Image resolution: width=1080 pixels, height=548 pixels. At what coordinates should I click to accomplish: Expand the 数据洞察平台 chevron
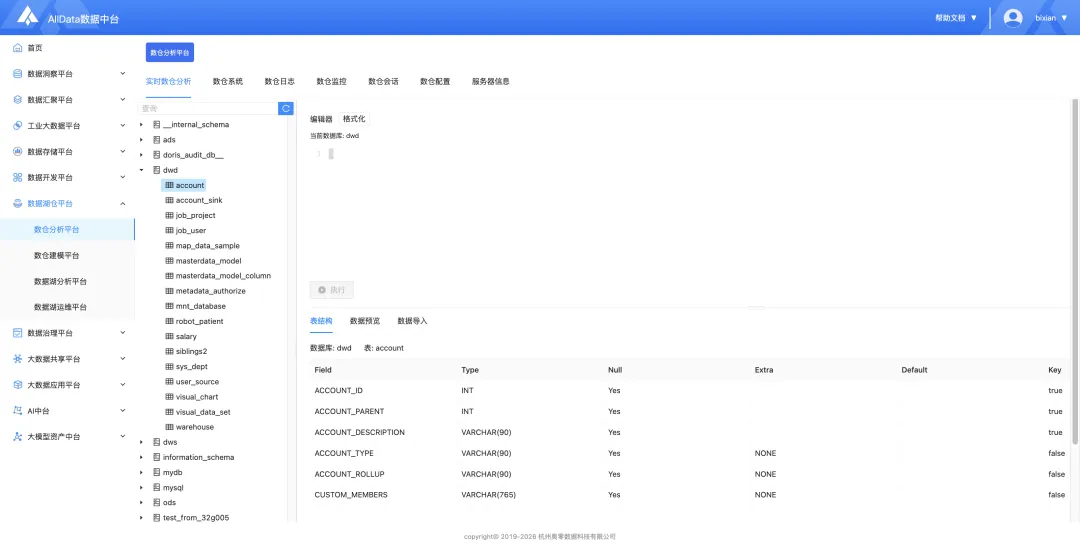tap(123, 73)
